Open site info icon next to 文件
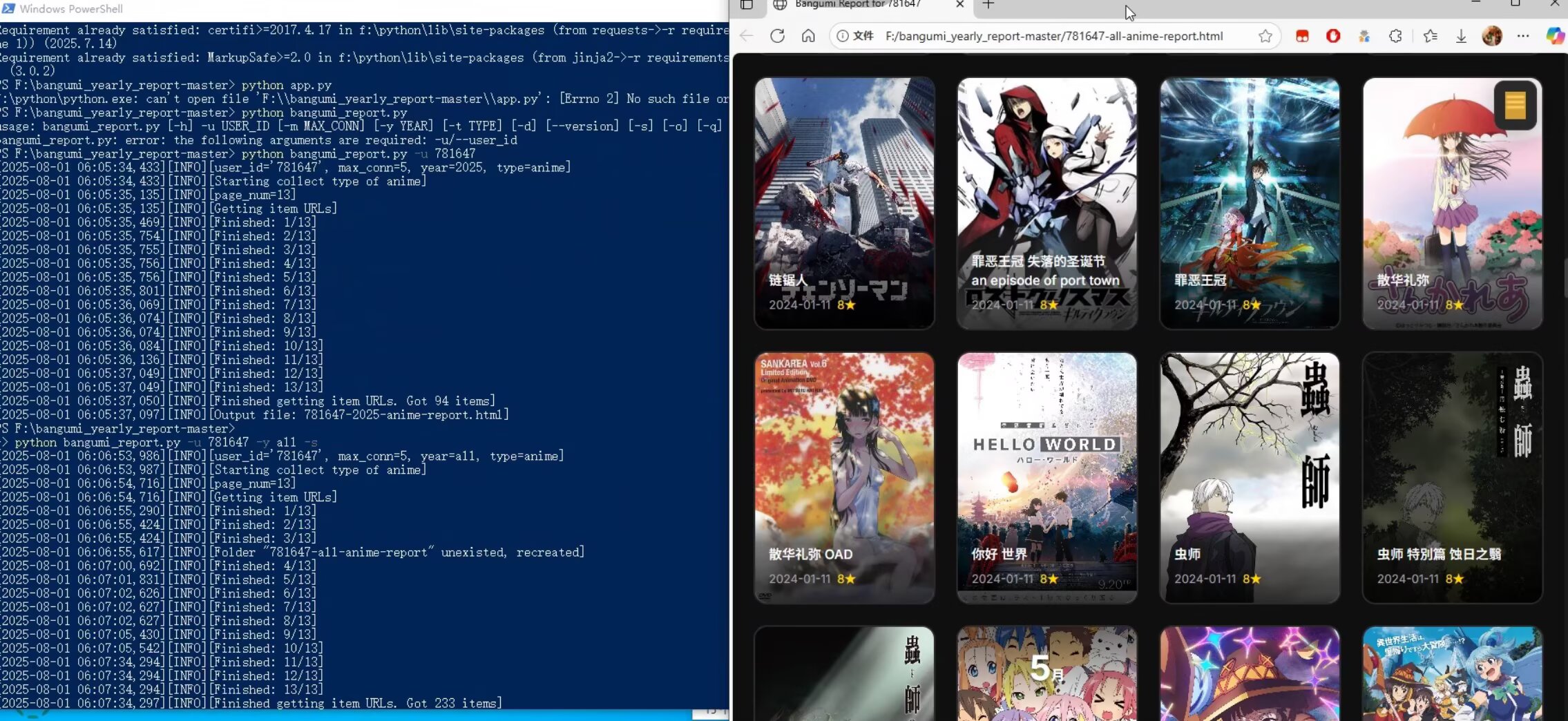1568x721 pixels. (x=843, y=36)
